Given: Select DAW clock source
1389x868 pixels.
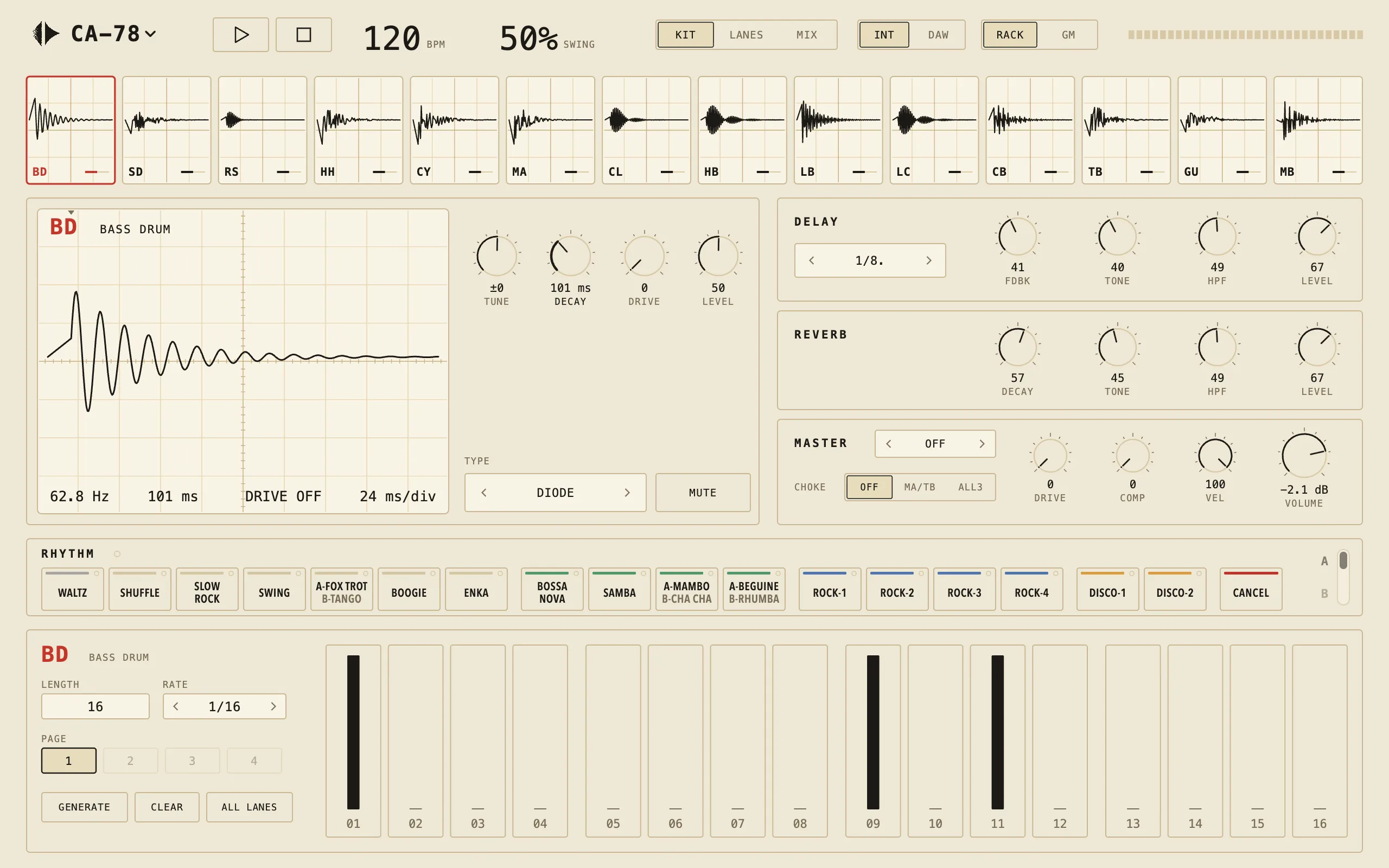Looking at the screenshot, I should tap(938, 34).
